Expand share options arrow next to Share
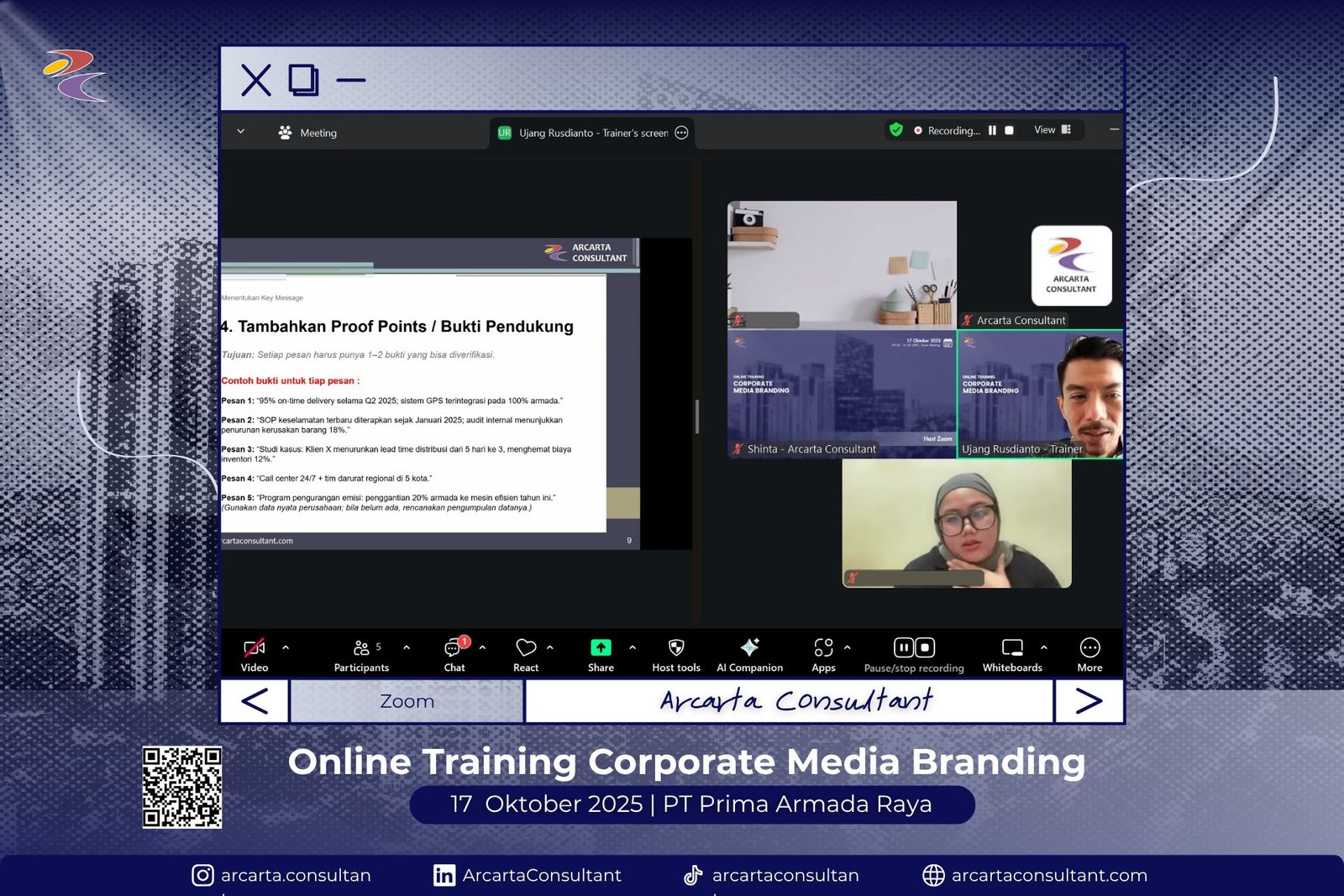Image resolution: width=1344 pixels, height=896 pixels. (633, 647)
